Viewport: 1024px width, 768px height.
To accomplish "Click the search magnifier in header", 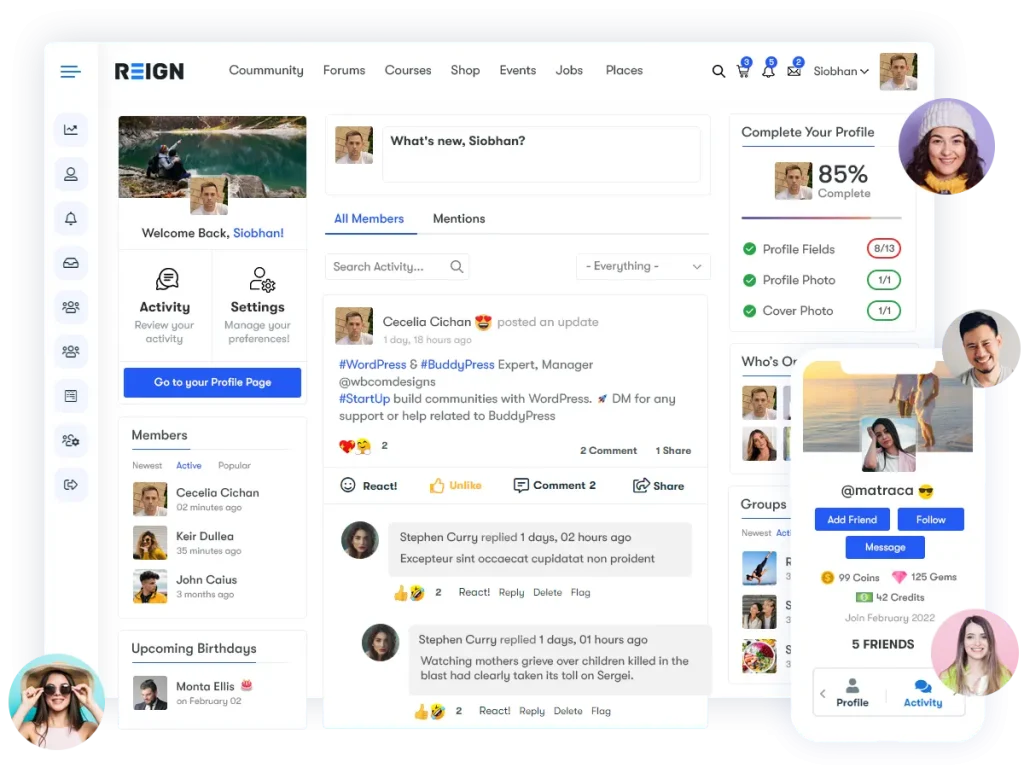I will pos(718,71).
